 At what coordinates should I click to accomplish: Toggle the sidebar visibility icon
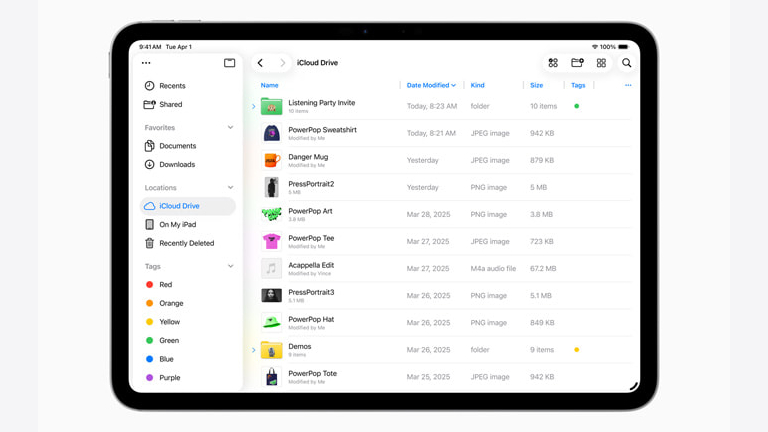click(x=229, y=63)
